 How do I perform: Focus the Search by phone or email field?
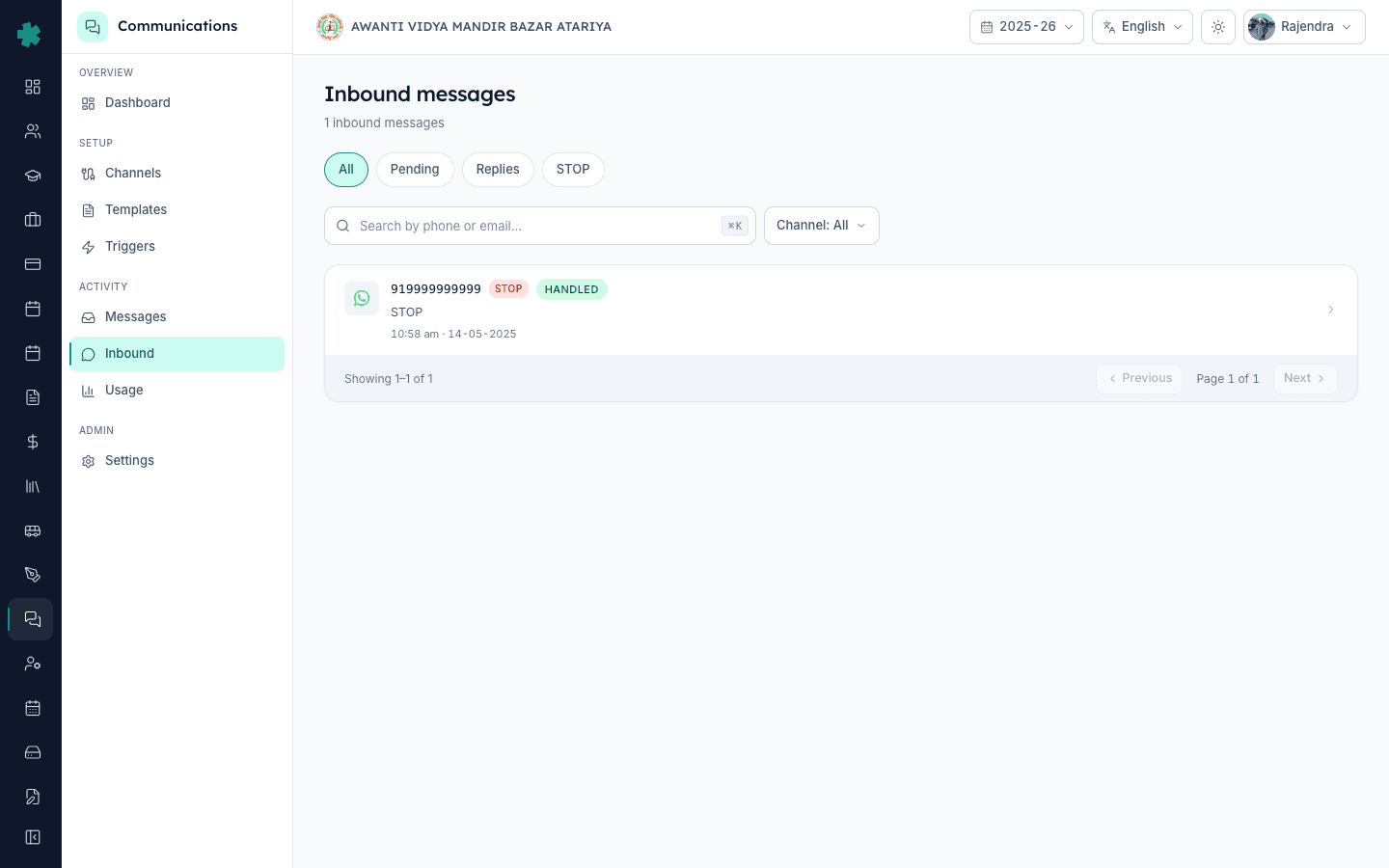pyautogui.click(x=540, y=226)
